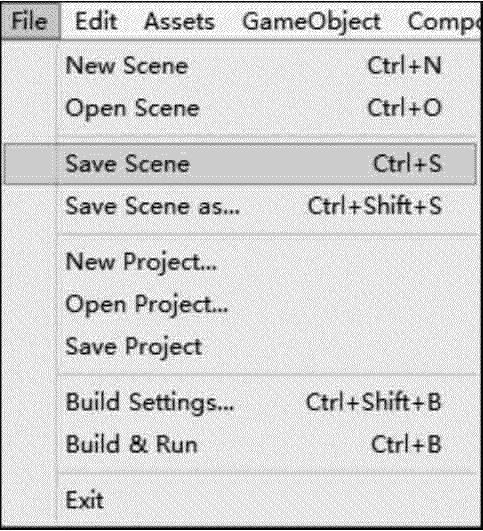Open the GameObject menu
The height and width of the screenshot is (531, 483).
[311, 22]
